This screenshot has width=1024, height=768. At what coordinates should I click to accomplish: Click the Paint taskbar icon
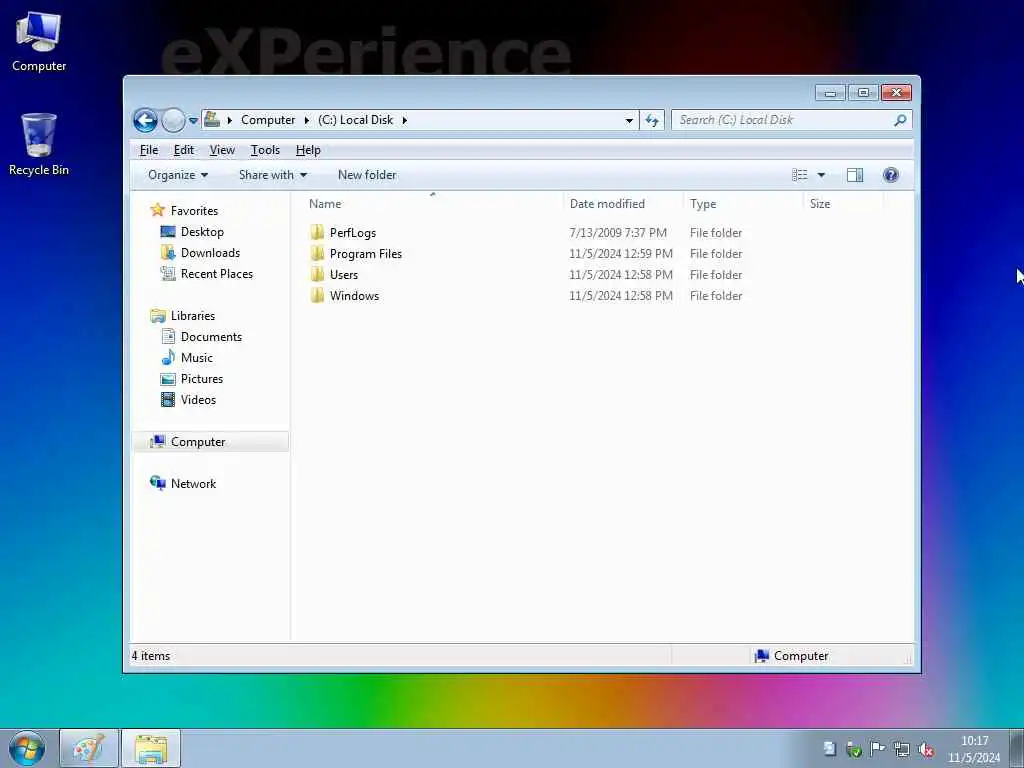[x=89, y=748]
